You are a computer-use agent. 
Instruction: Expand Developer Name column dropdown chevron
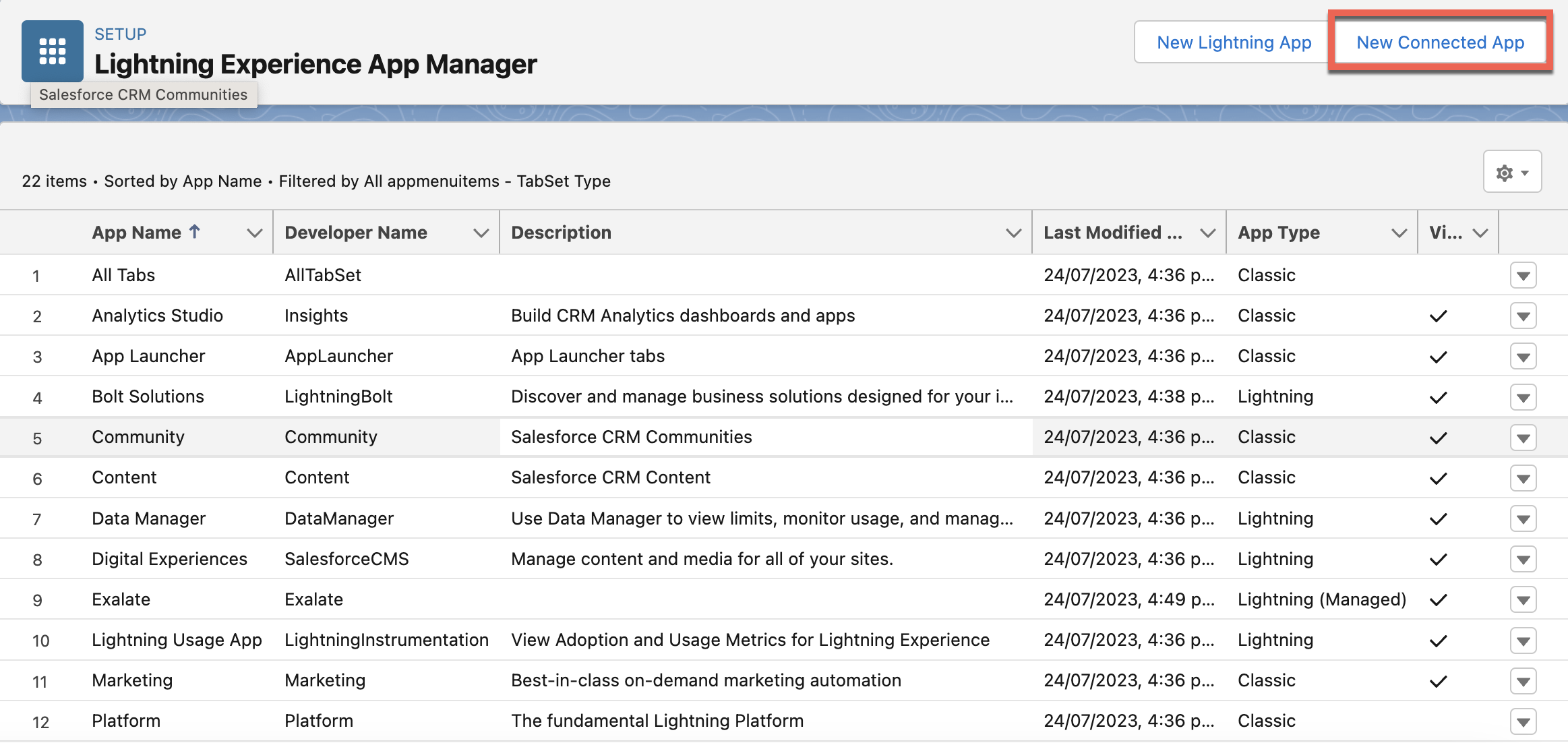tap(481, 233)
